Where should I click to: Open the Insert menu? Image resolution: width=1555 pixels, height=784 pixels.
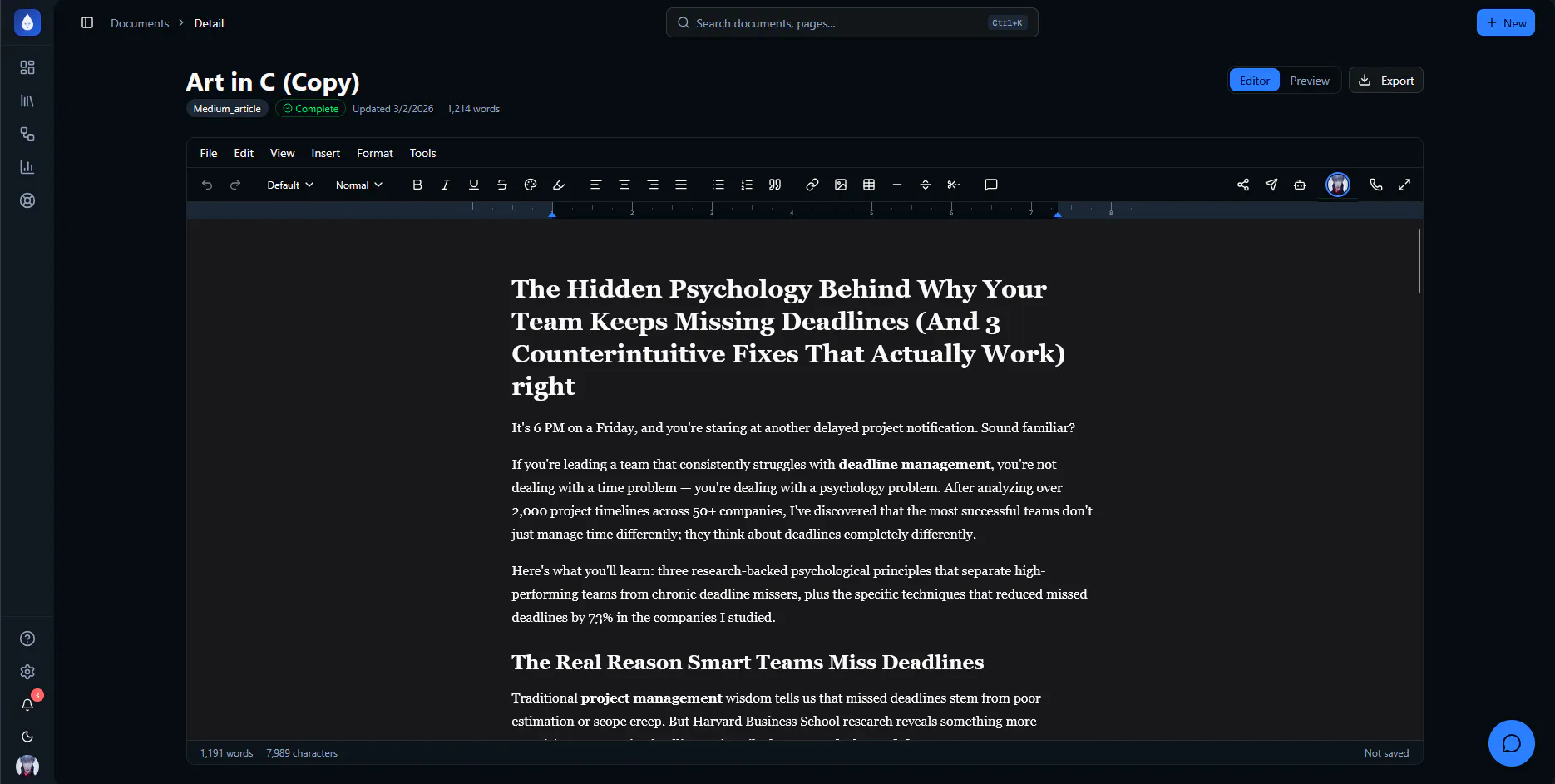click(326, 153)
